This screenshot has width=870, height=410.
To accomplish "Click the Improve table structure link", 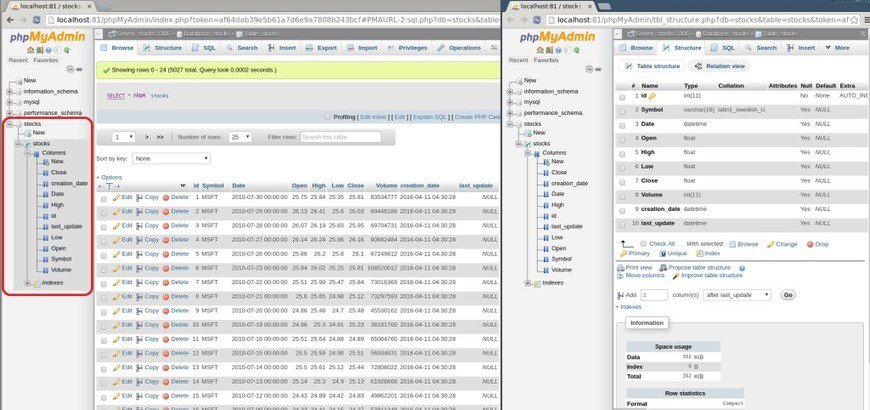I will pyautogui.click(x=711, y=276).
